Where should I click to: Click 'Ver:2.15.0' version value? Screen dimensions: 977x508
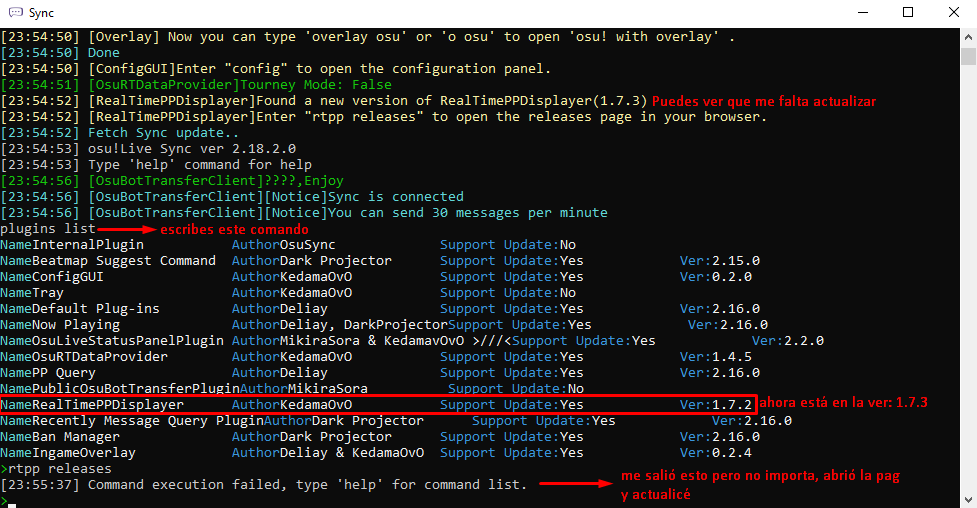tap(720, 261)
